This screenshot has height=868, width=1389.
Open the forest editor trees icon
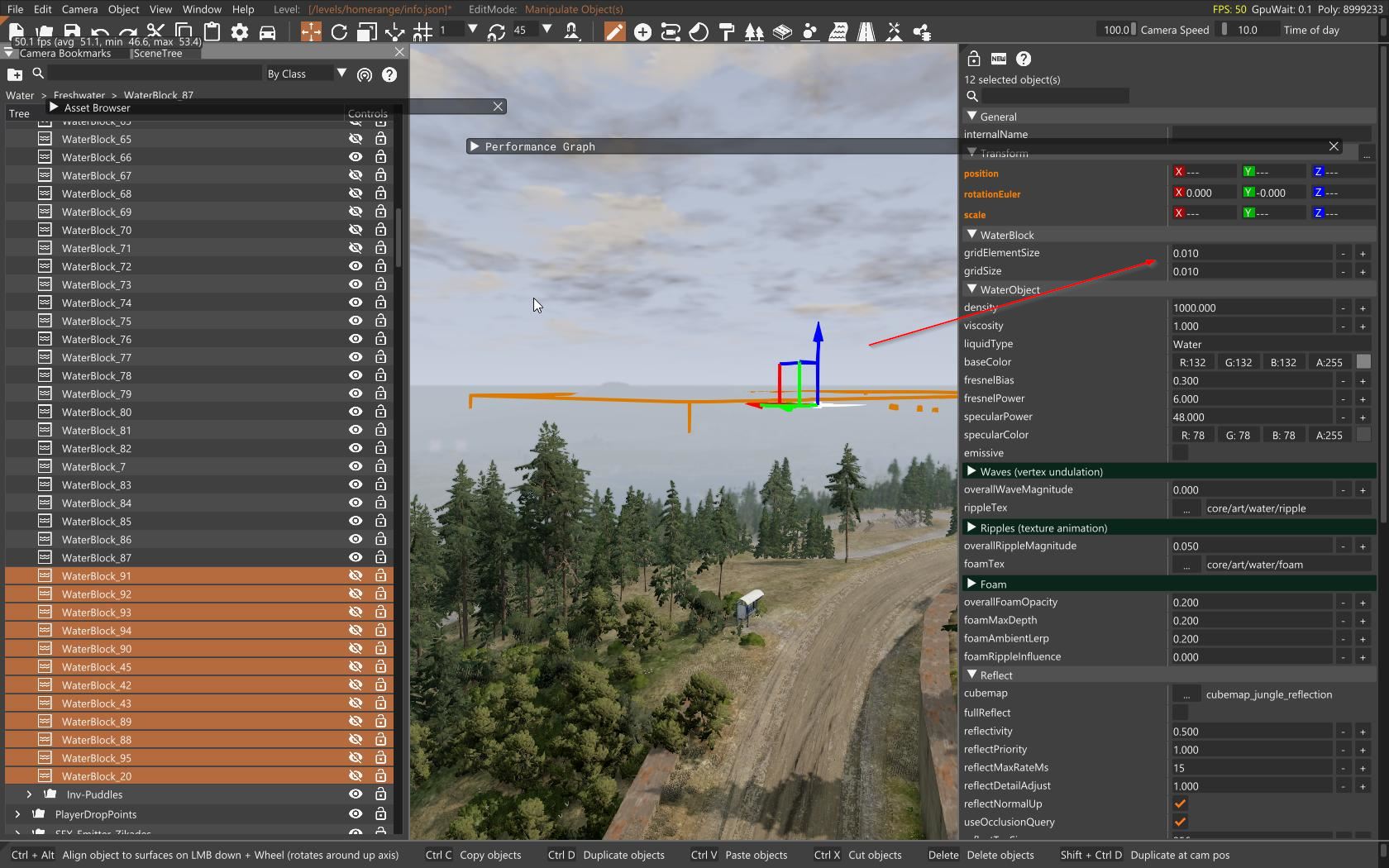coord(754,31)
